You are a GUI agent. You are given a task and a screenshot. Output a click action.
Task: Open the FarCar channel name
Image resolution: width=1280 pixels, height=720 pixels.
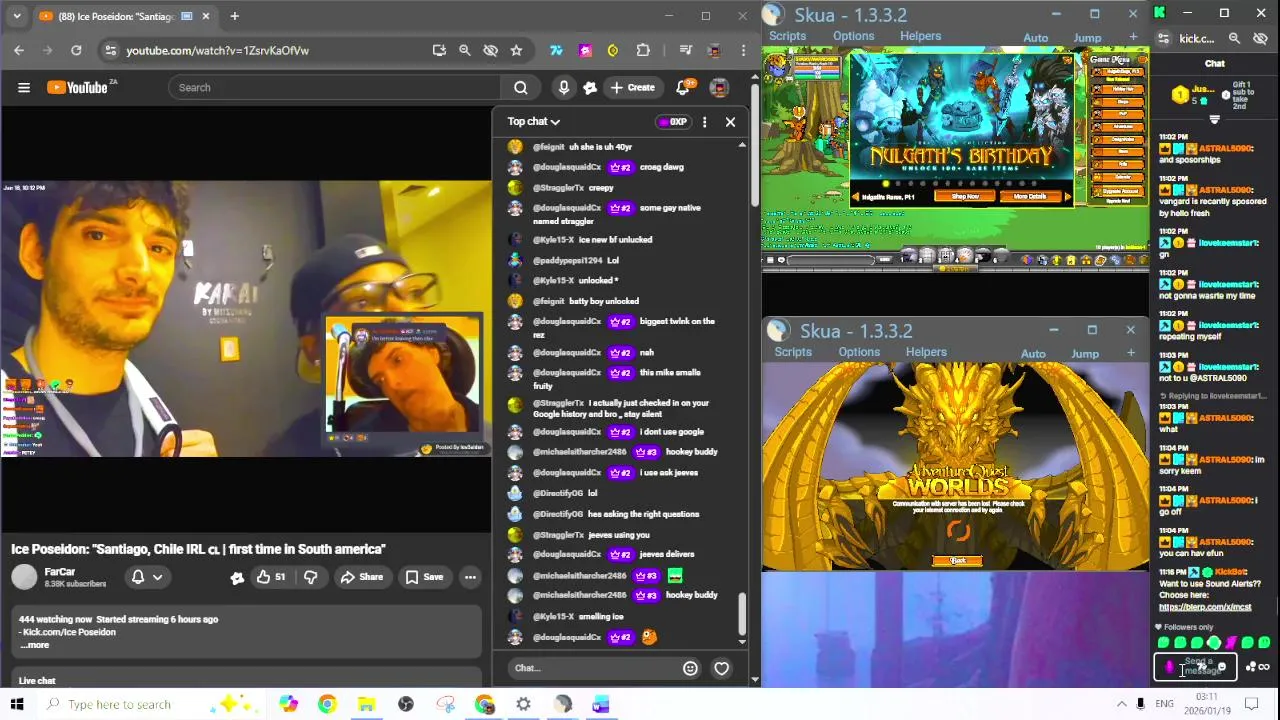(60, 572)
